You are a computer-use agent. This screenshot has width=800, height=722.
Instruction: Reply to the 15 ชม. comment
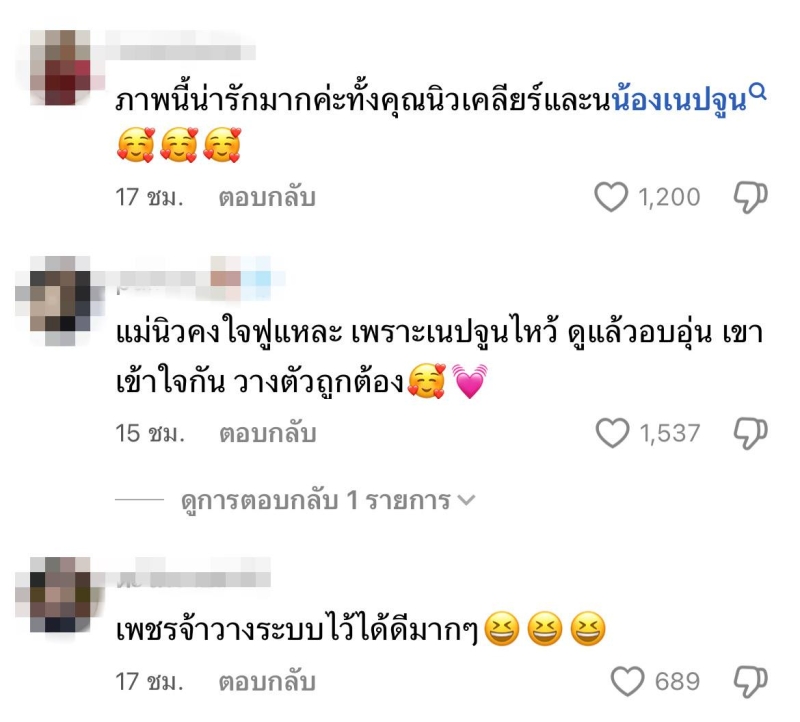pyautogui.click(x=268, y=434)
